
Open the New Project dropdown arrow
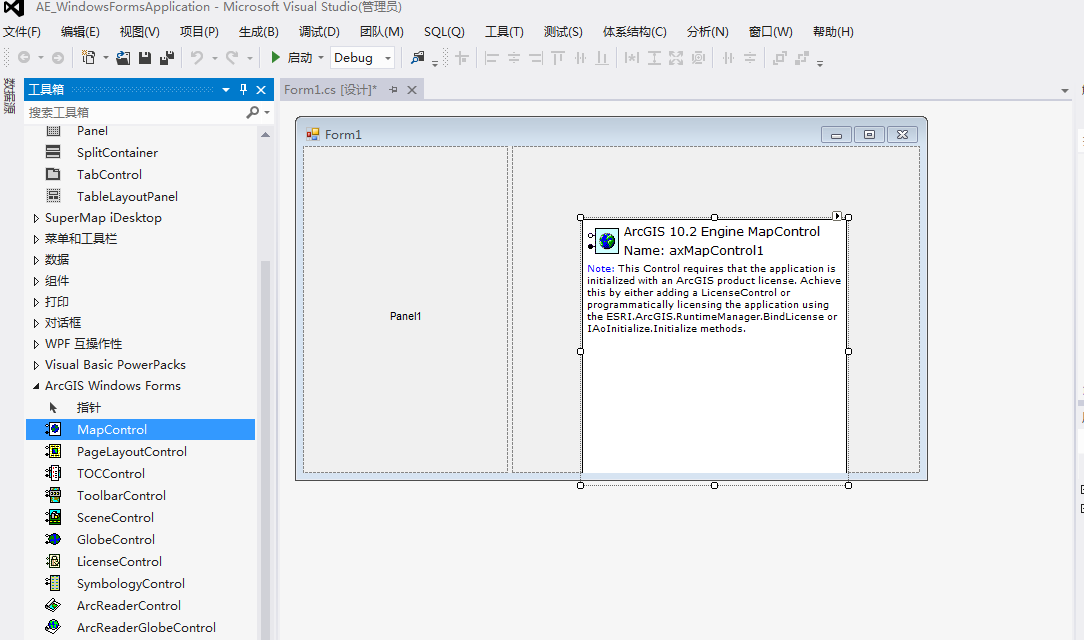pos(106,58)
